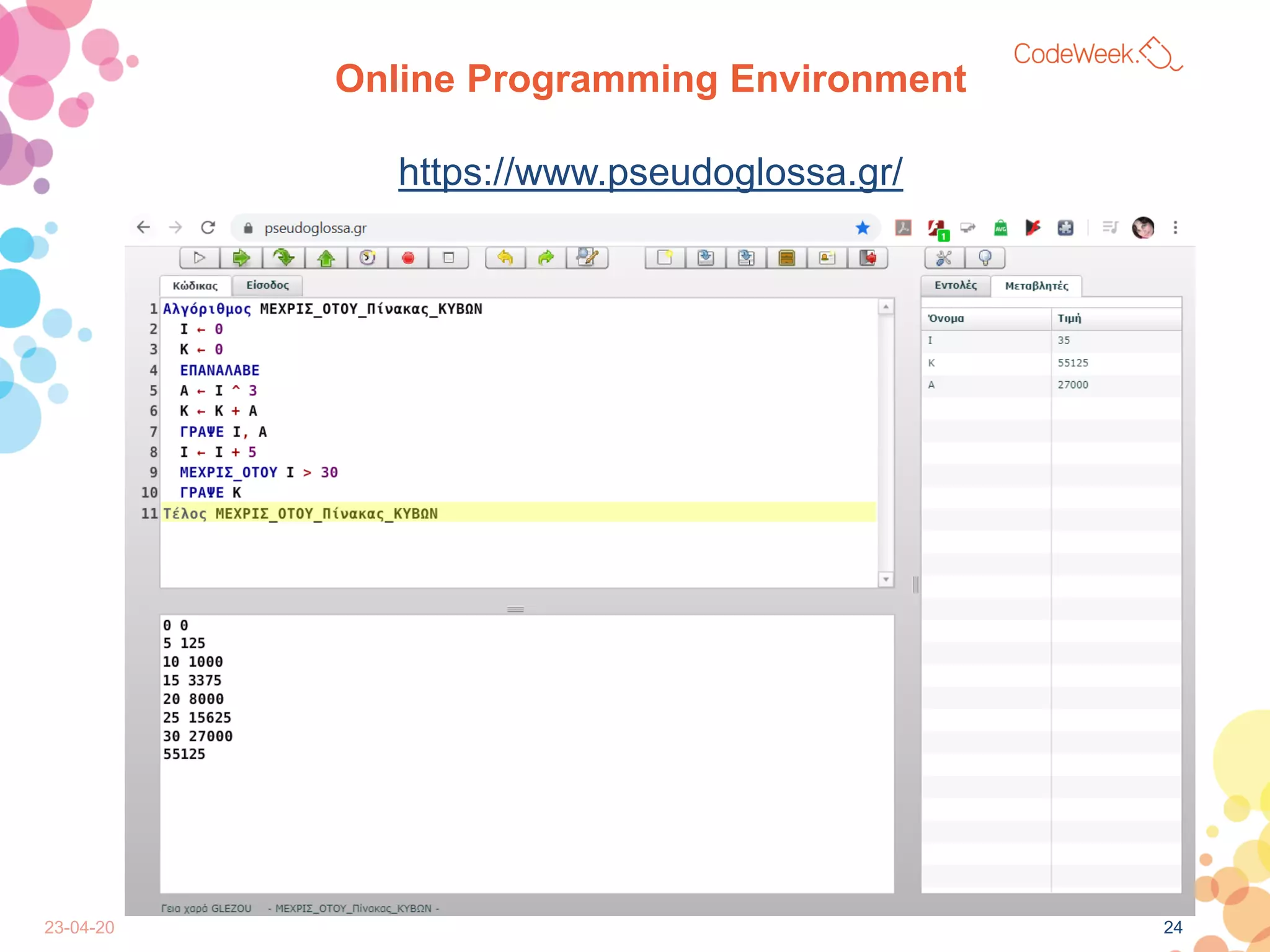Open settings with wrench tools icon
Image resolution: width=1270 pixels, height=952 pixels.
point(944,258)
